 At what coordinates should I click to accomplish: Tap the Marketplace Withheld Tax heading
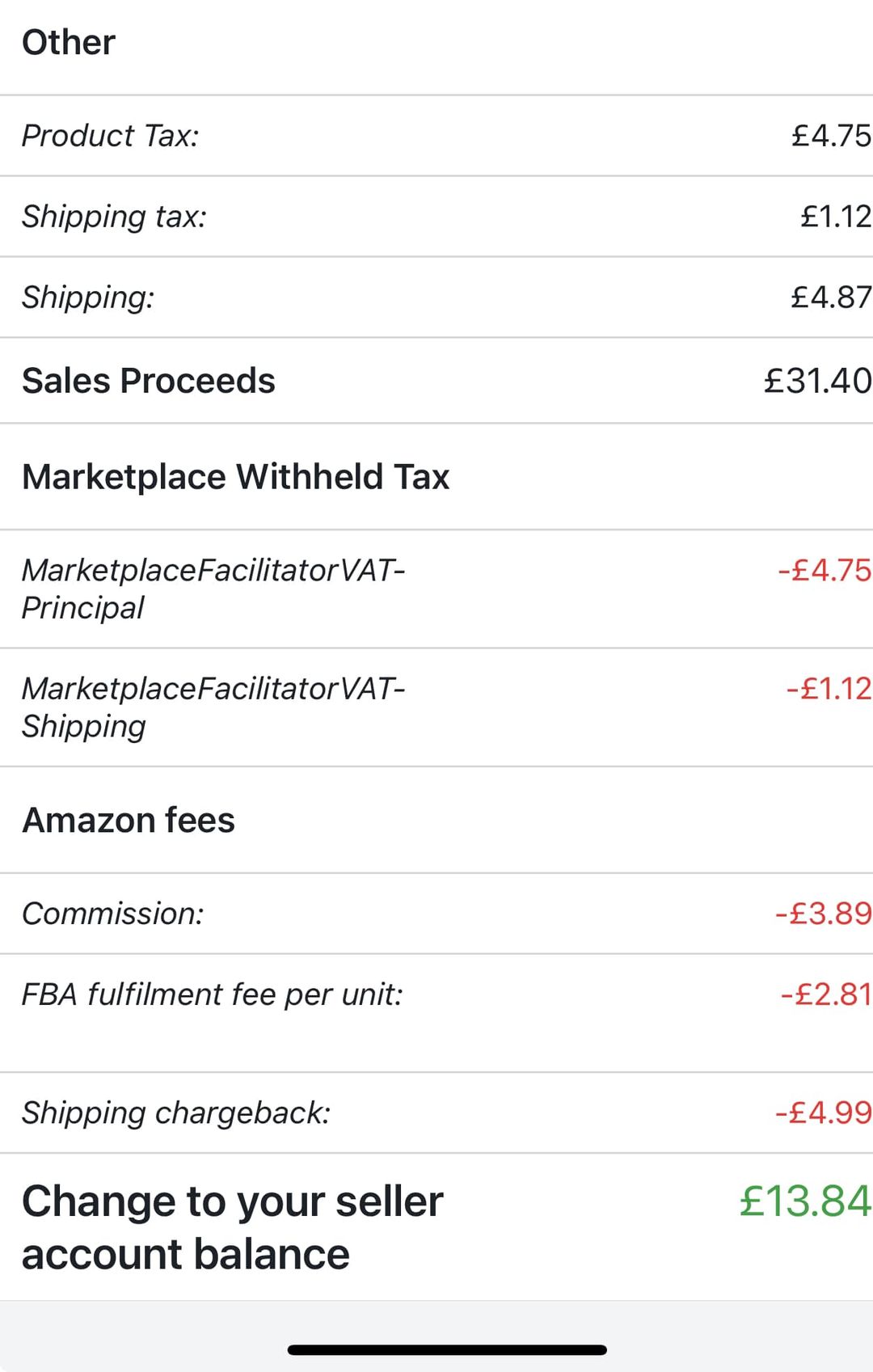coord(235,477)
